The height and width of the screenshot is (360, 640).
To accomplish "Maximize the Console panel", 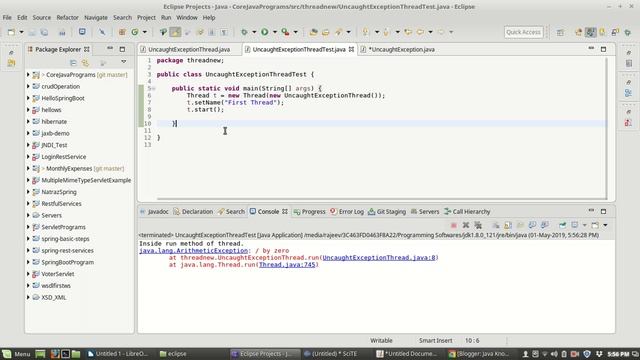I will [x=603, y=211].
